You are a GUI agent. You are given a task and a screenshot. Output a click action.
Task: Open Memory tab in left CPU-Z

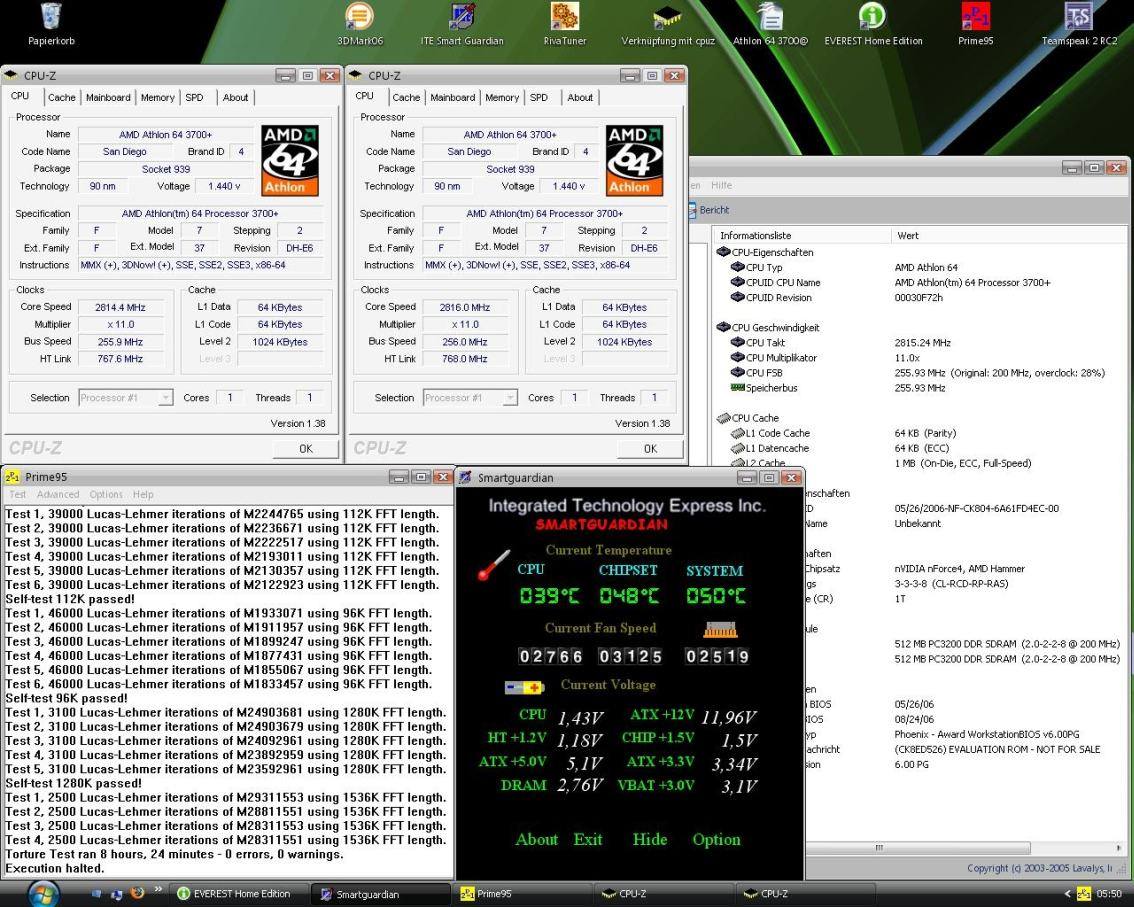[158, 98]
